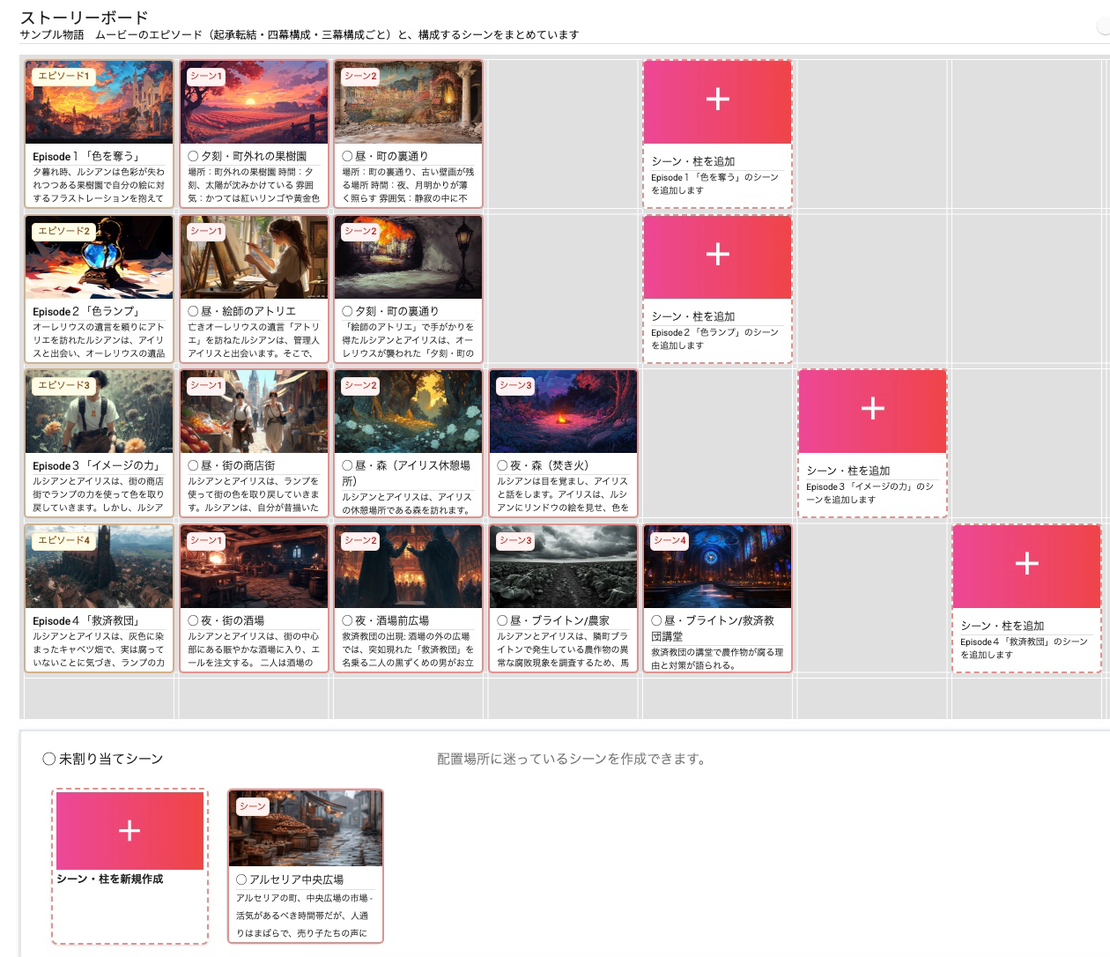Click the plus icon in Episode 2 row
The image size is (1110, 957).
click(717, 254)
